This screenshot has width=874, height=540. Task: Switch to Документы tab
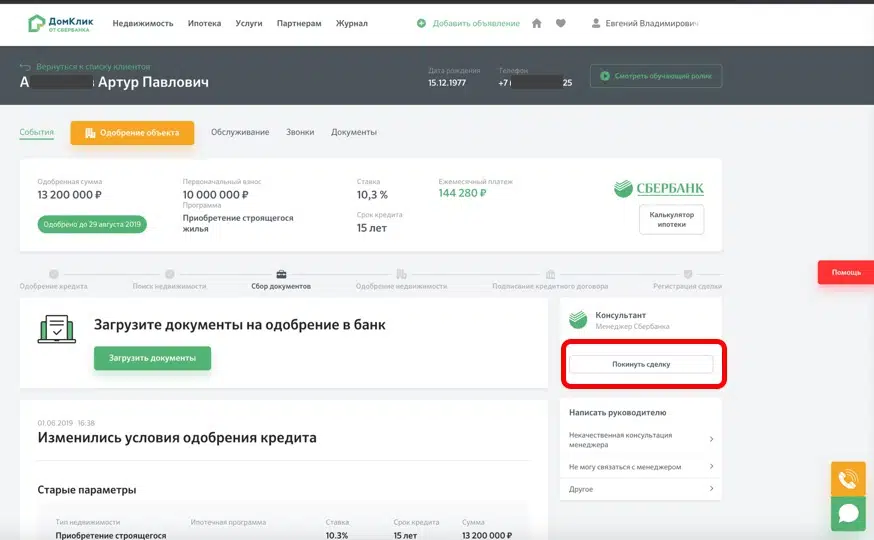(354, 132)
